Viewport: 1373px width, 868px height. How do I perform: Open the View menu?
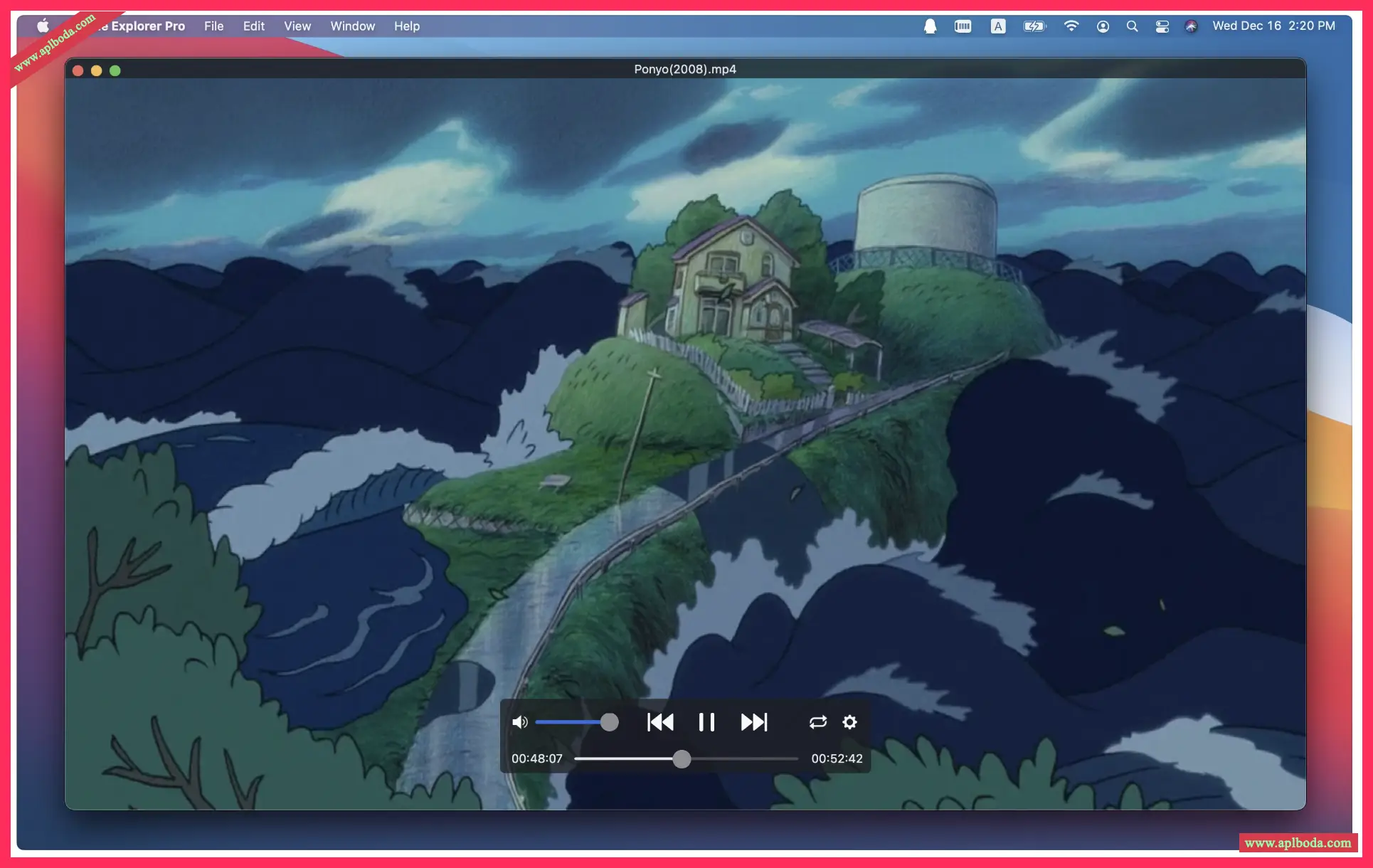coord(297,26)
